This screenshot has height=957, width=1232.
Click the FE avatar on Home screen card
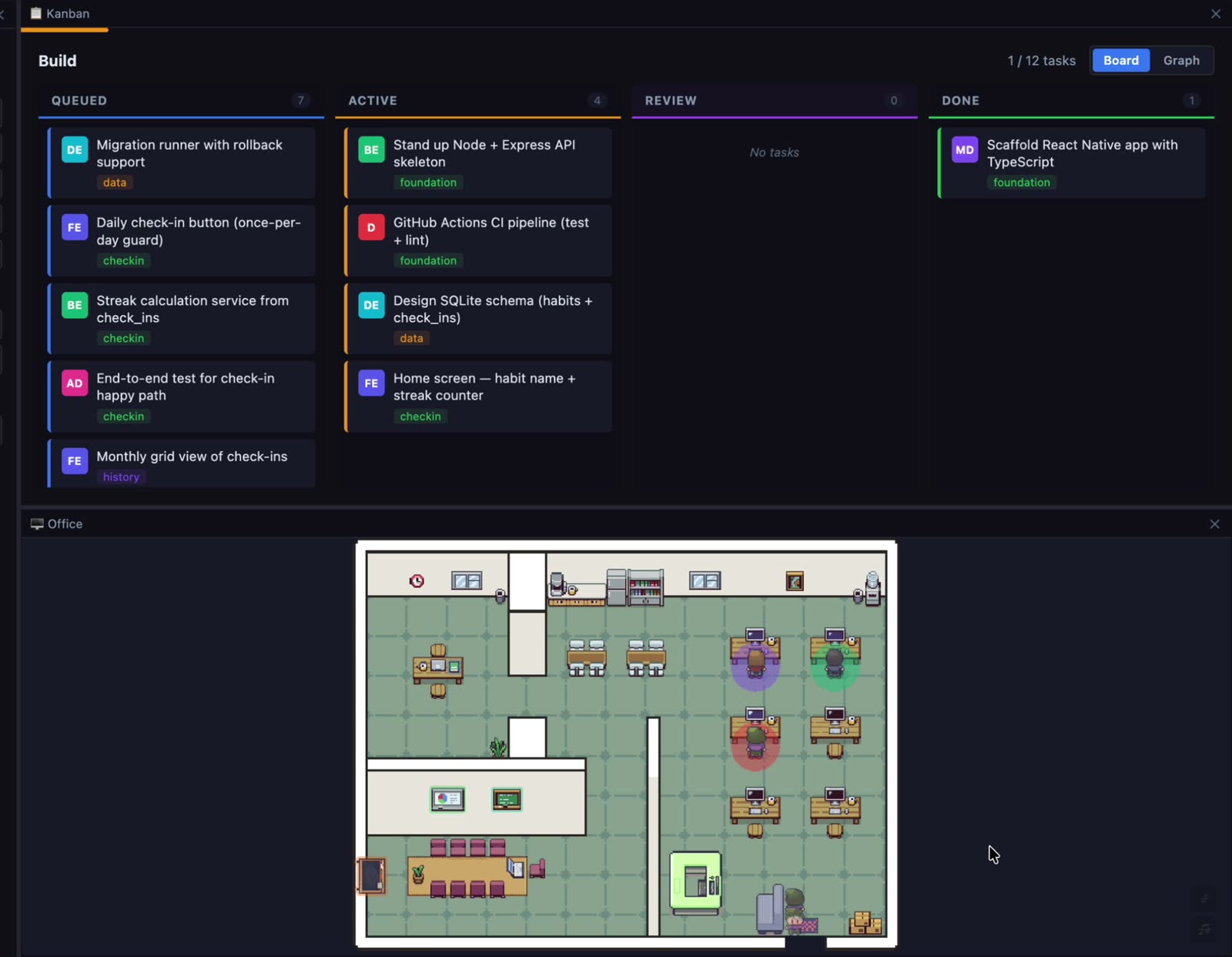point(371,383)
